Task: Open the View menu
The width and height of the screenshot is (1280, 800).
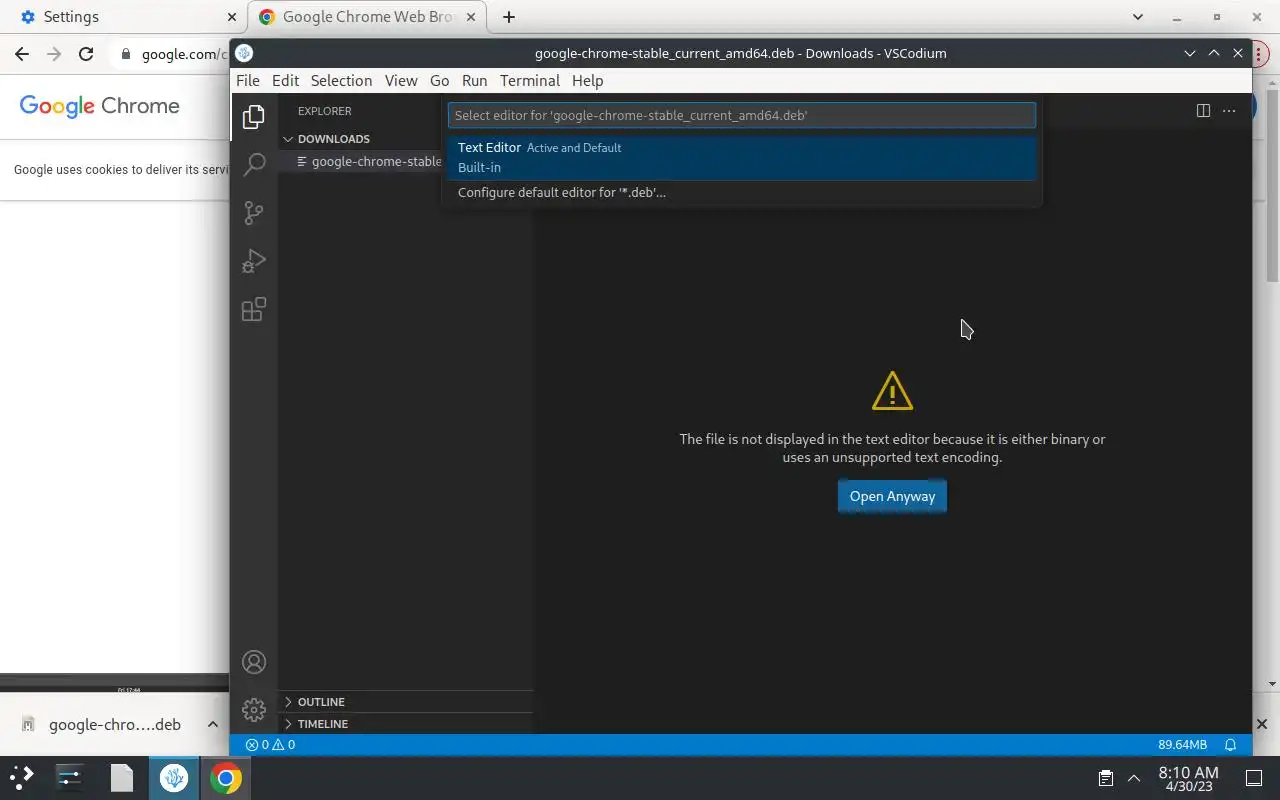Action: (401, 81)
